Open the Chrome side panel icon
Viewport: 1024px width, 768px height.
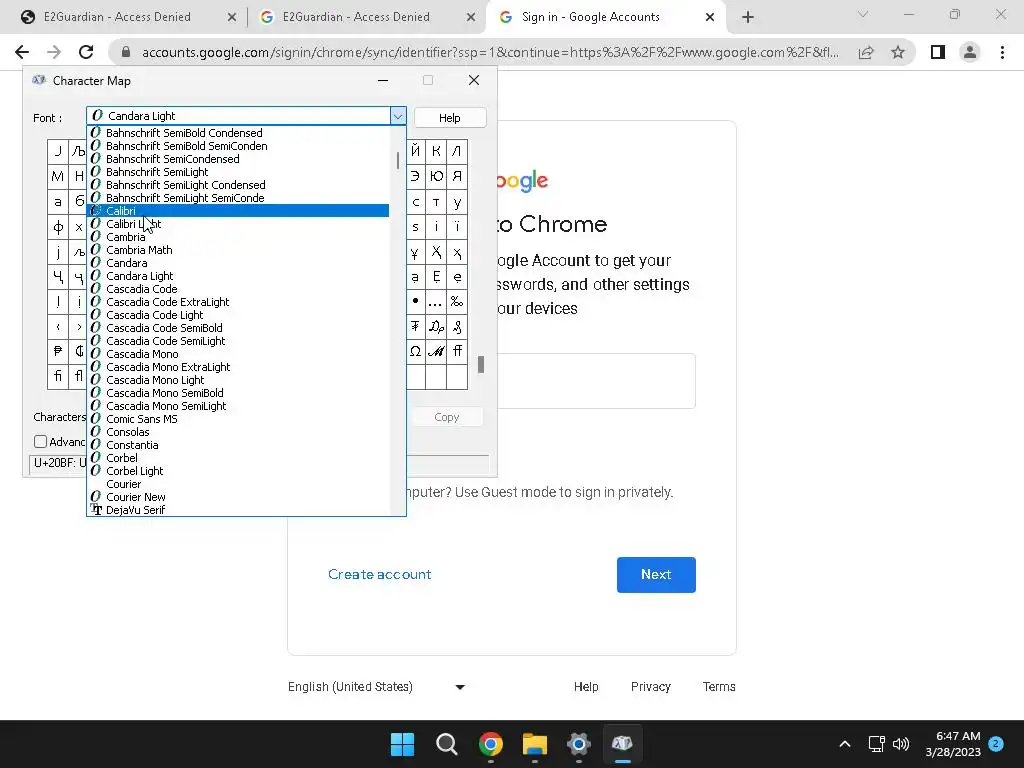938,52
